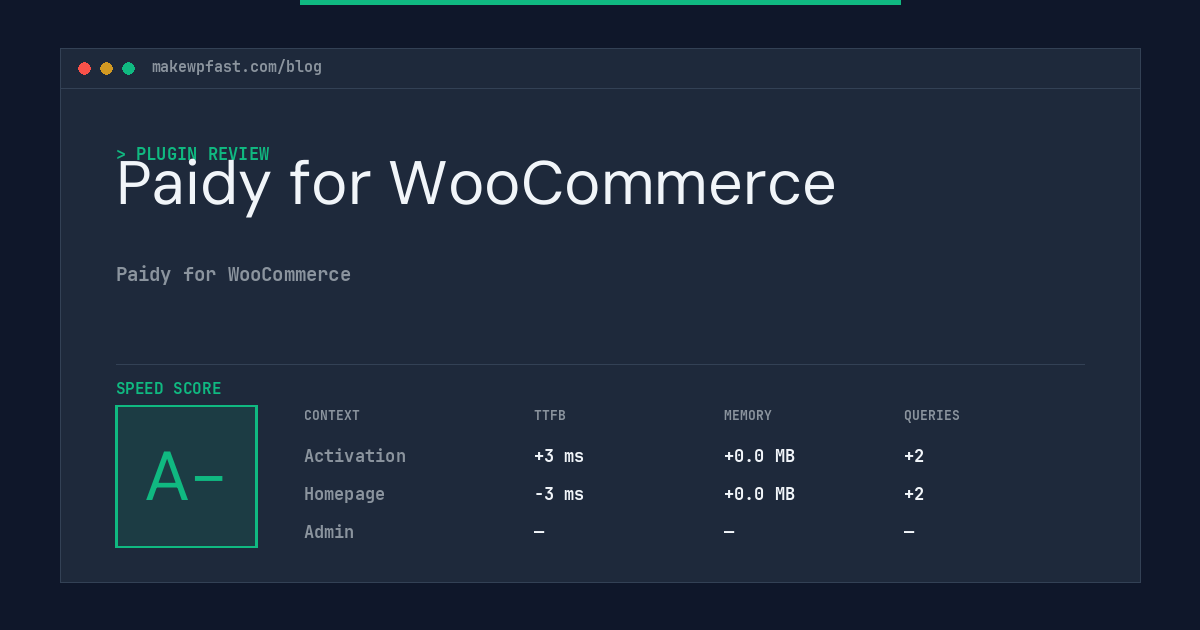
Task: Click the MEMORY column header
Action: [x=748, y=416]
